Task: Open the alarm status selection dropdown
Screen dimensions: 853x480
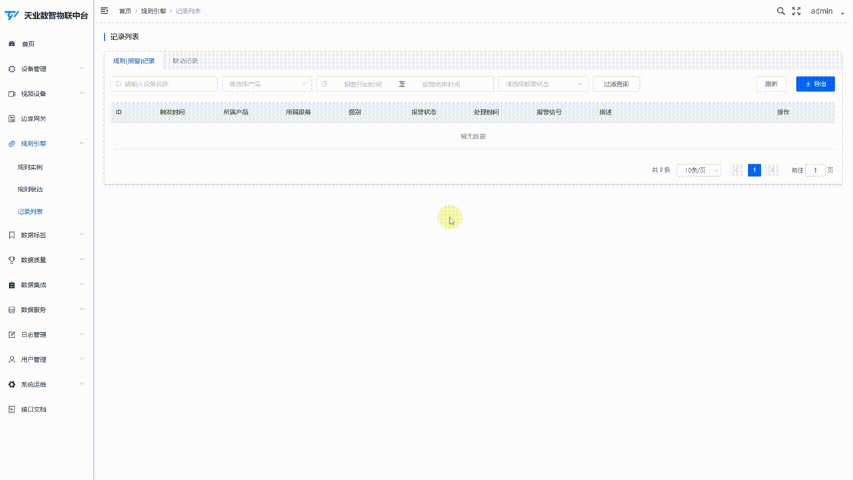Action: coord(543,84)
